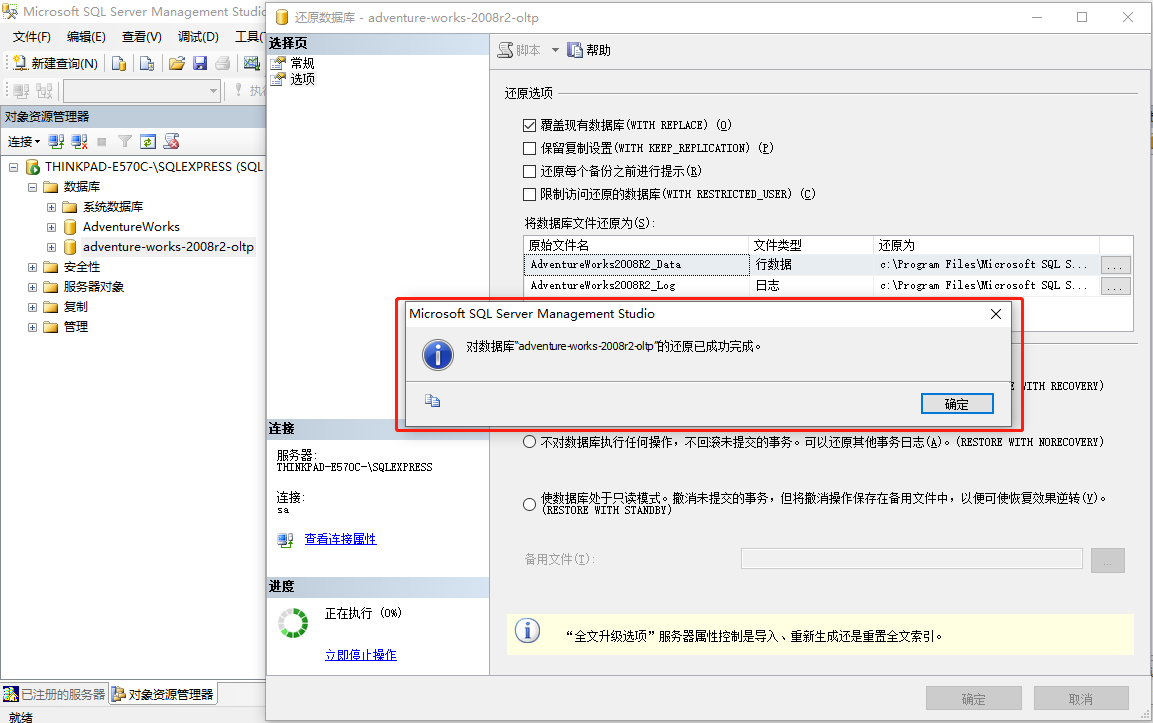Click the greyed-out printer icon

(x=223, y=64)
